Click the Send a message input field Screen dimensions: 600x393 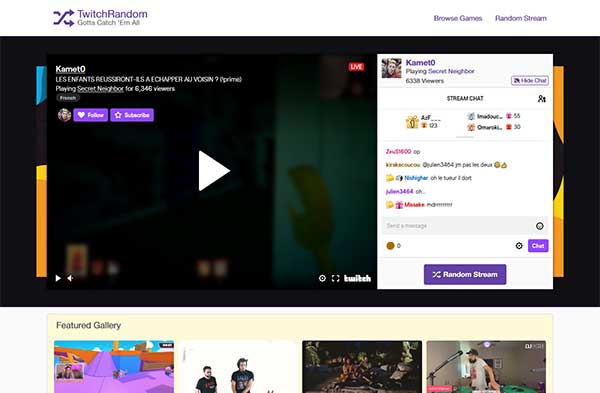465,226
